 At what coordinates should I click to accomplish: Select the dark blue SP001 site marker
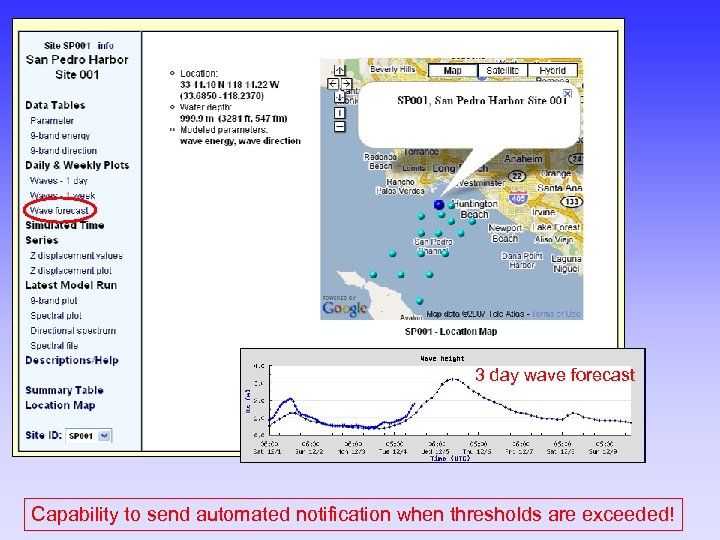point(439,204)
